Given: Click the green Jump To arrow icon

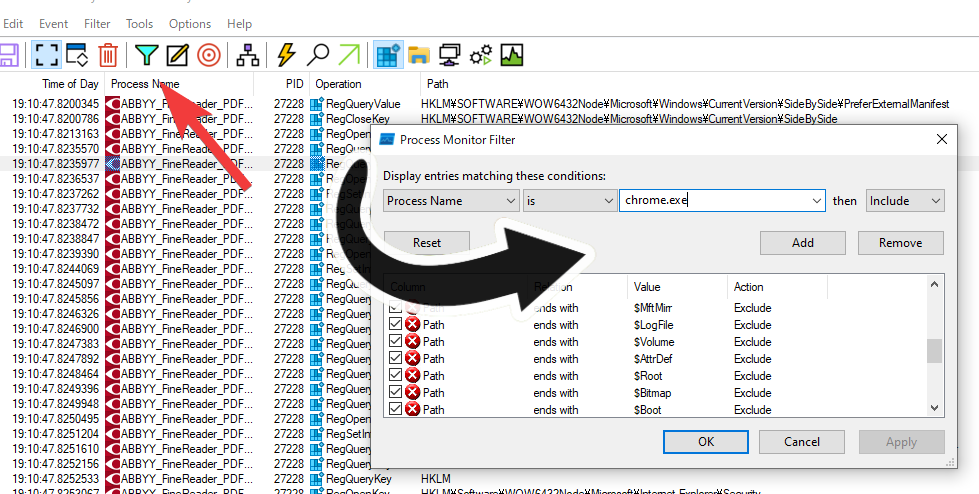Looking at the screenshot, I should point(349,54).
